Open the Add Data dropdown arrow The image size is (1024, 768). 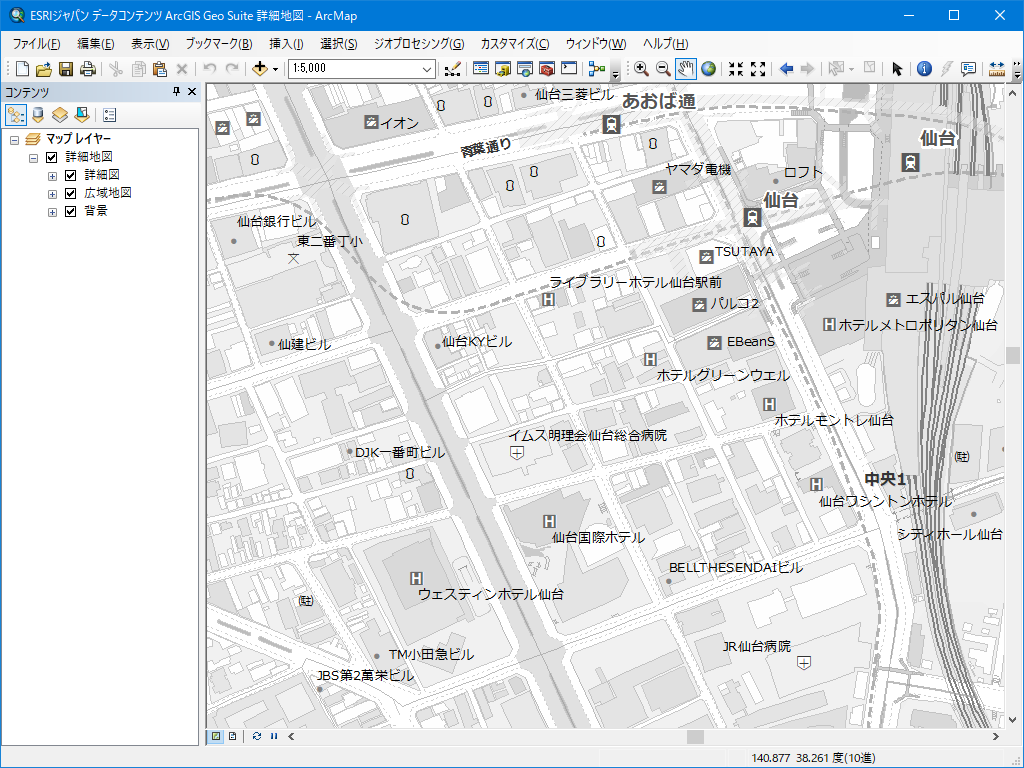[x=276, y=69]
